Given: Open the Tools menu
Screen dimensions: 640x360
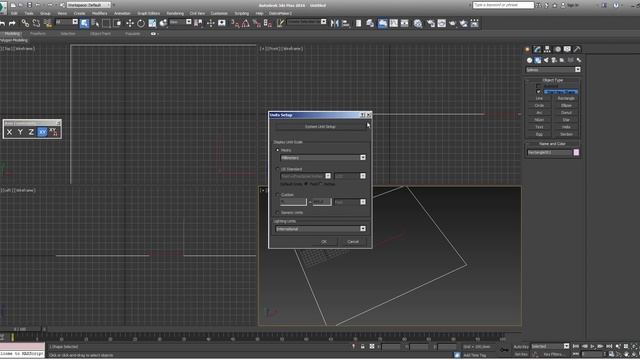Looking at the screenshot, I should tap(29, 13).
